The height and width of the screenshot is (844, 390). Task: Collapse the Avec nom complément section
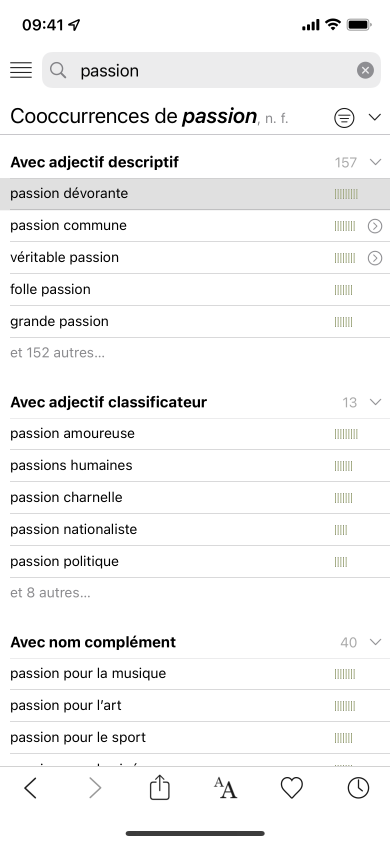click(x=375, y=642)
